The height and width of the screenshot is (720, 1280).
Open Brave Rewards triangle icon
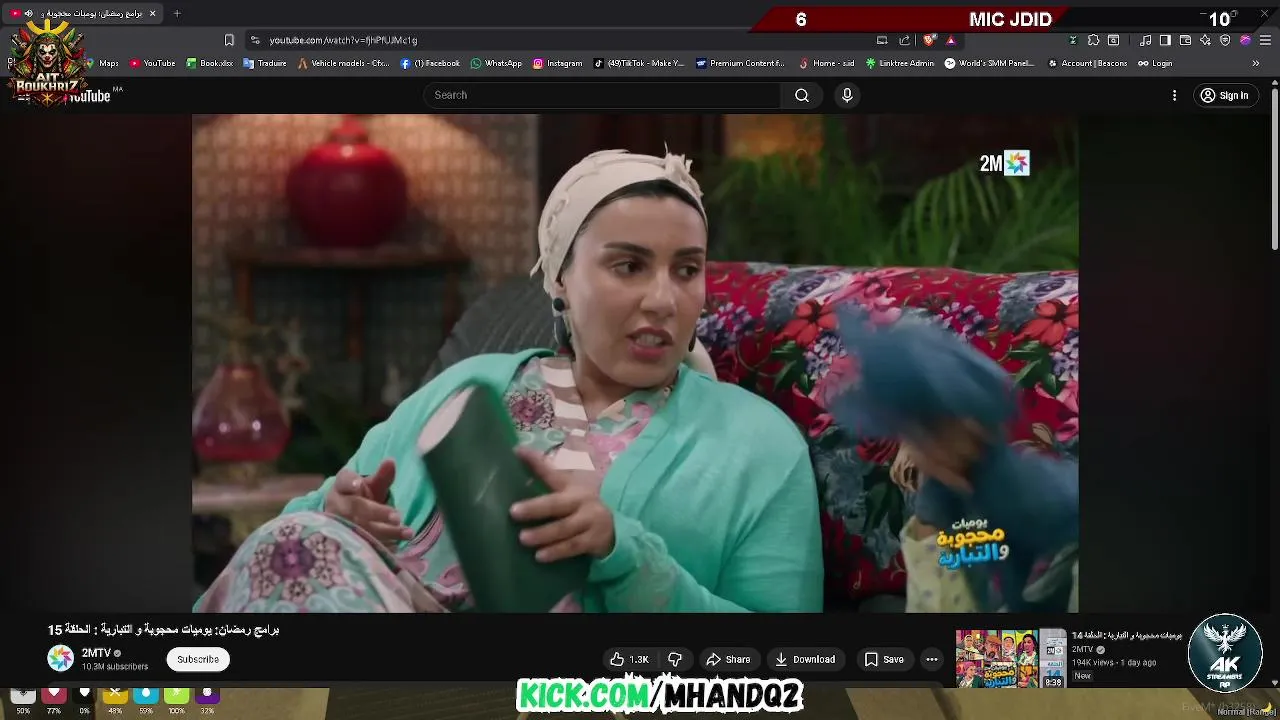pos(951,40)
